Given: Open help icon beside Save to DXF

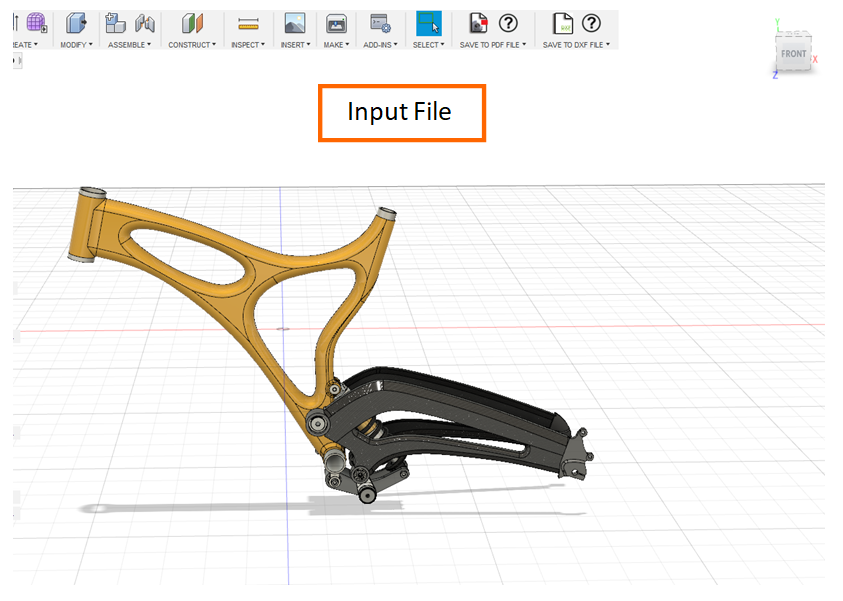Looking at the screenshot, I should click(591, 23).
